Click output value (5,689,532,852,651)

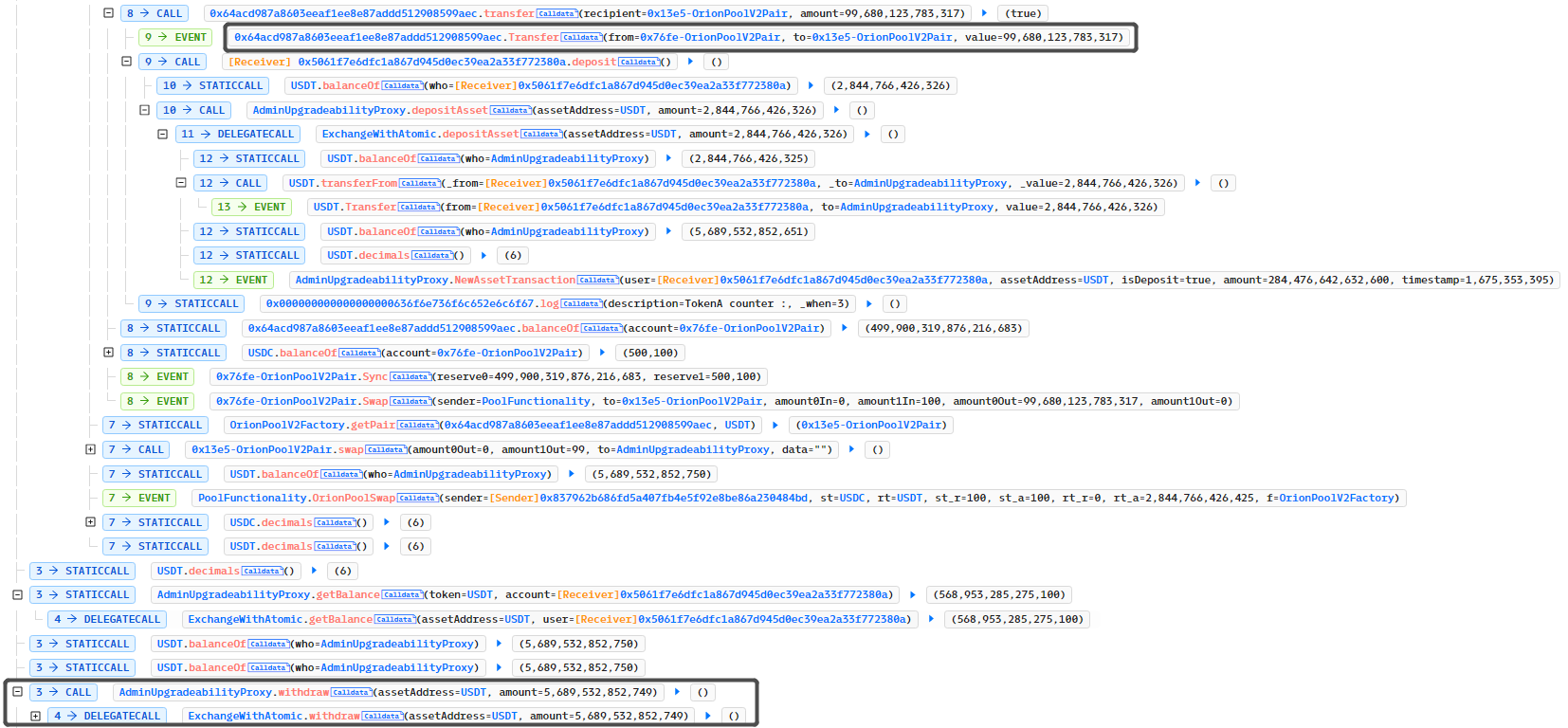[x=749, y=232]
